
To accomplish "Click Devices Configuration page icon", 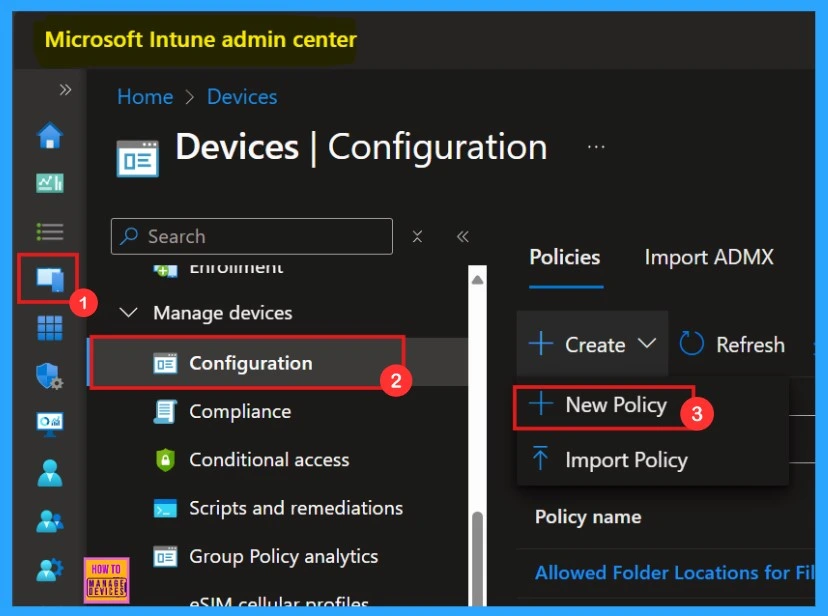I will (137, 158).
